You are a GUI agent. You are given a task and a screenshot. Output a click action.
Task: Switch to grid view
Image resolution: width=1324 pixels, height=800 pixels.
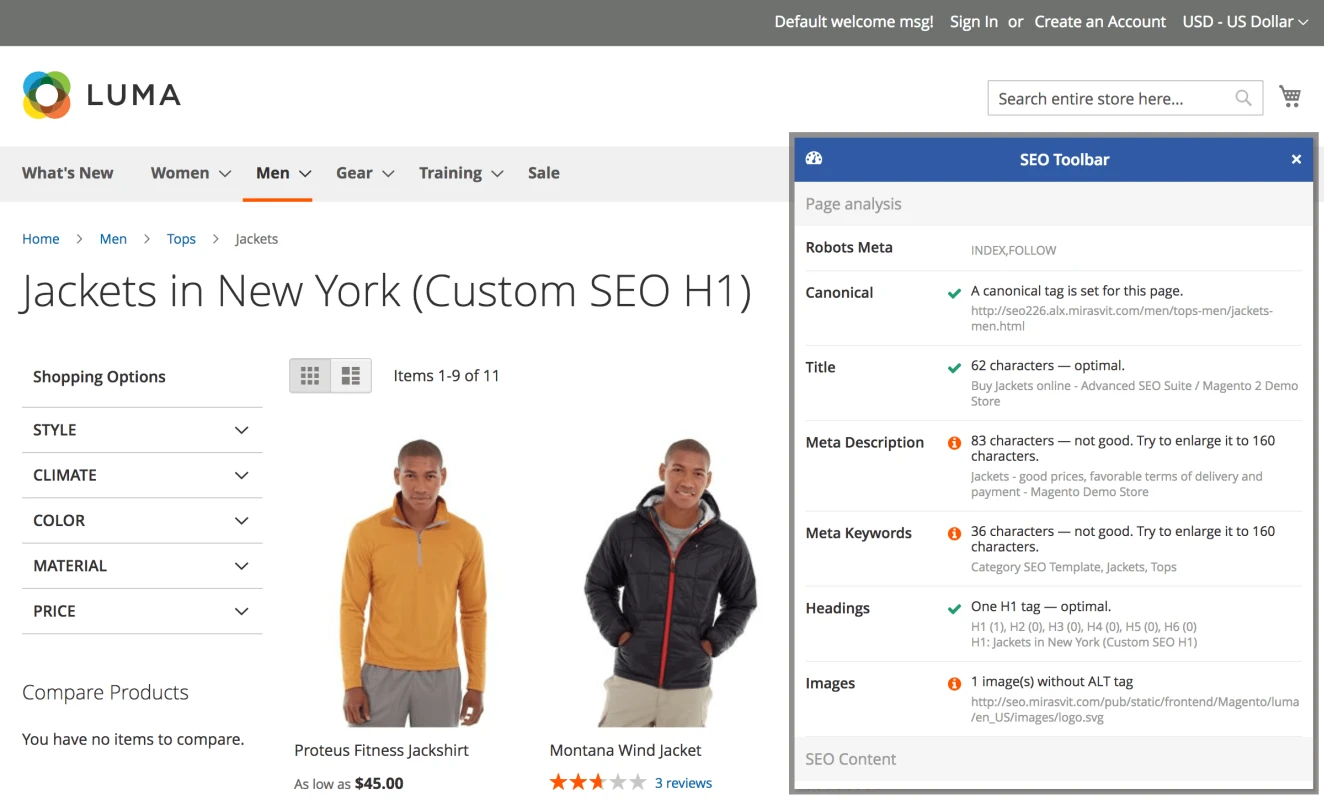[x=310, y=375]
